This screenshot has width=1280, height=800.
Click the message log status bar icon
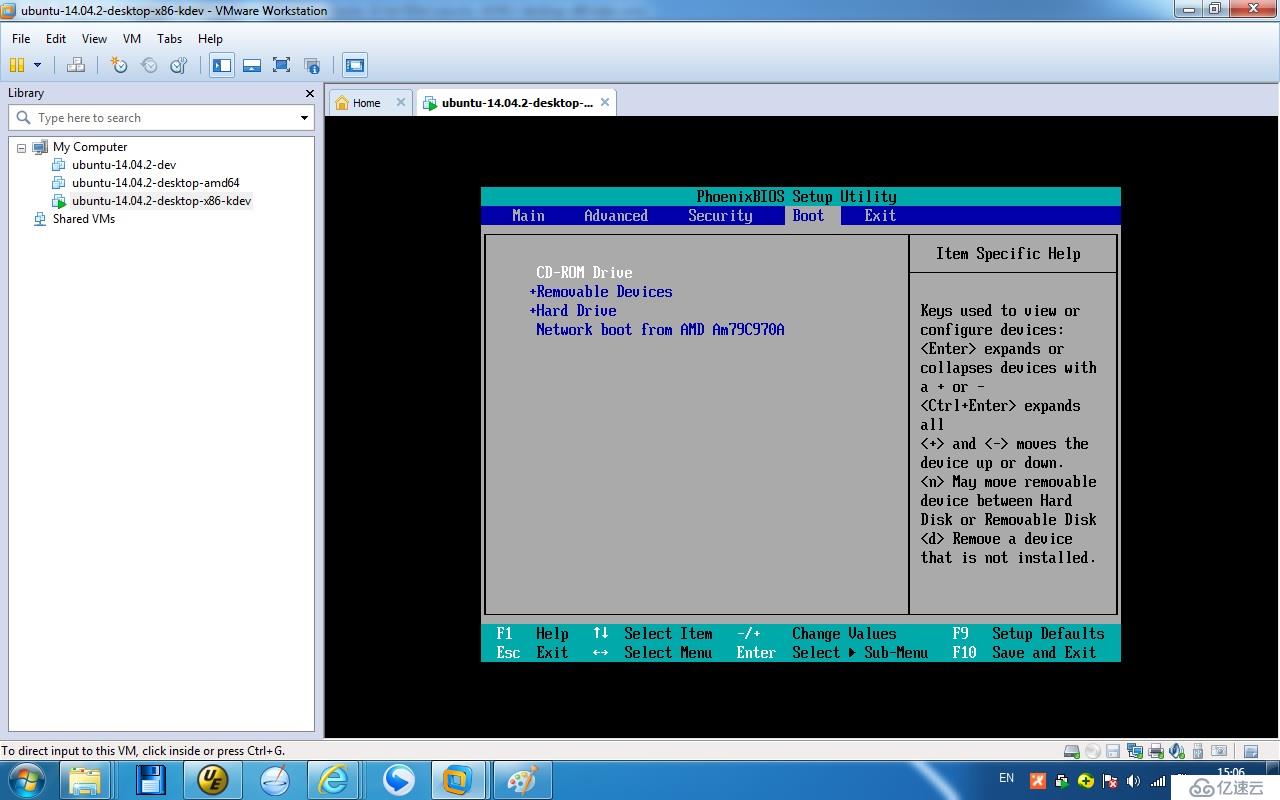click(x=1220, y=751)
